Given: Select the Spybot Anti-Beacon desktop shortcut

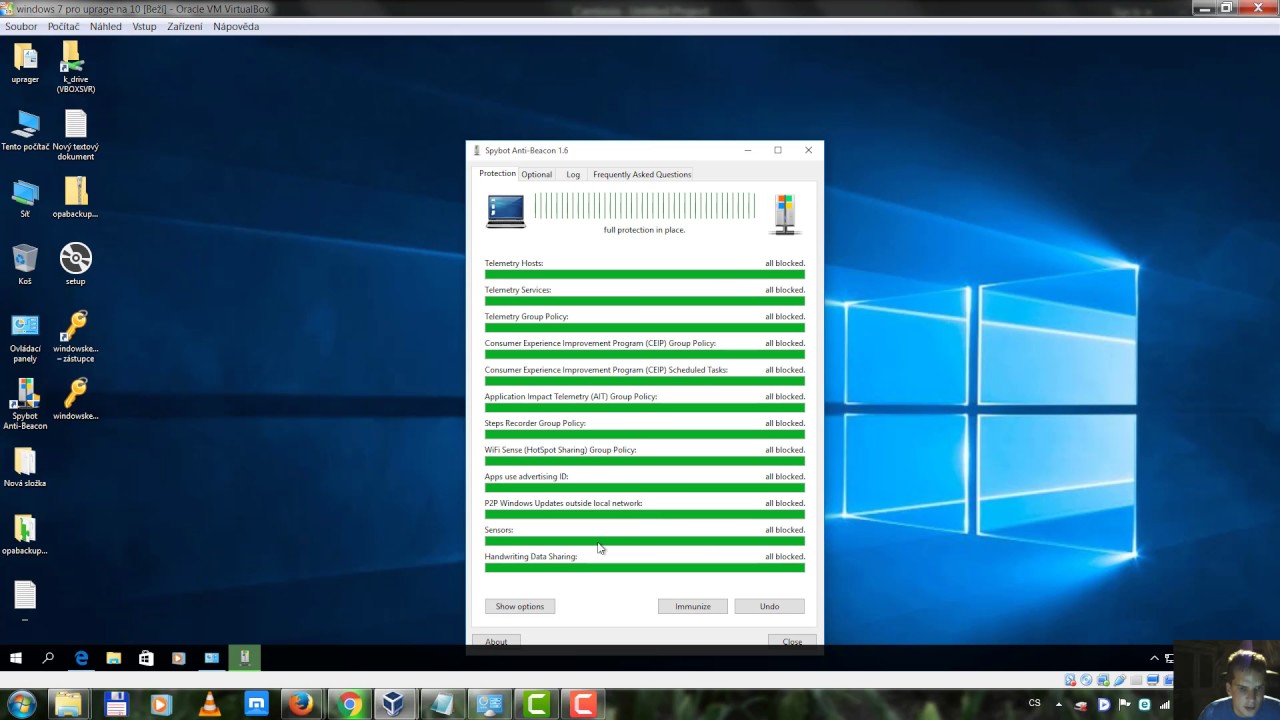Looking at the screenshot, I should coord(25,405).
